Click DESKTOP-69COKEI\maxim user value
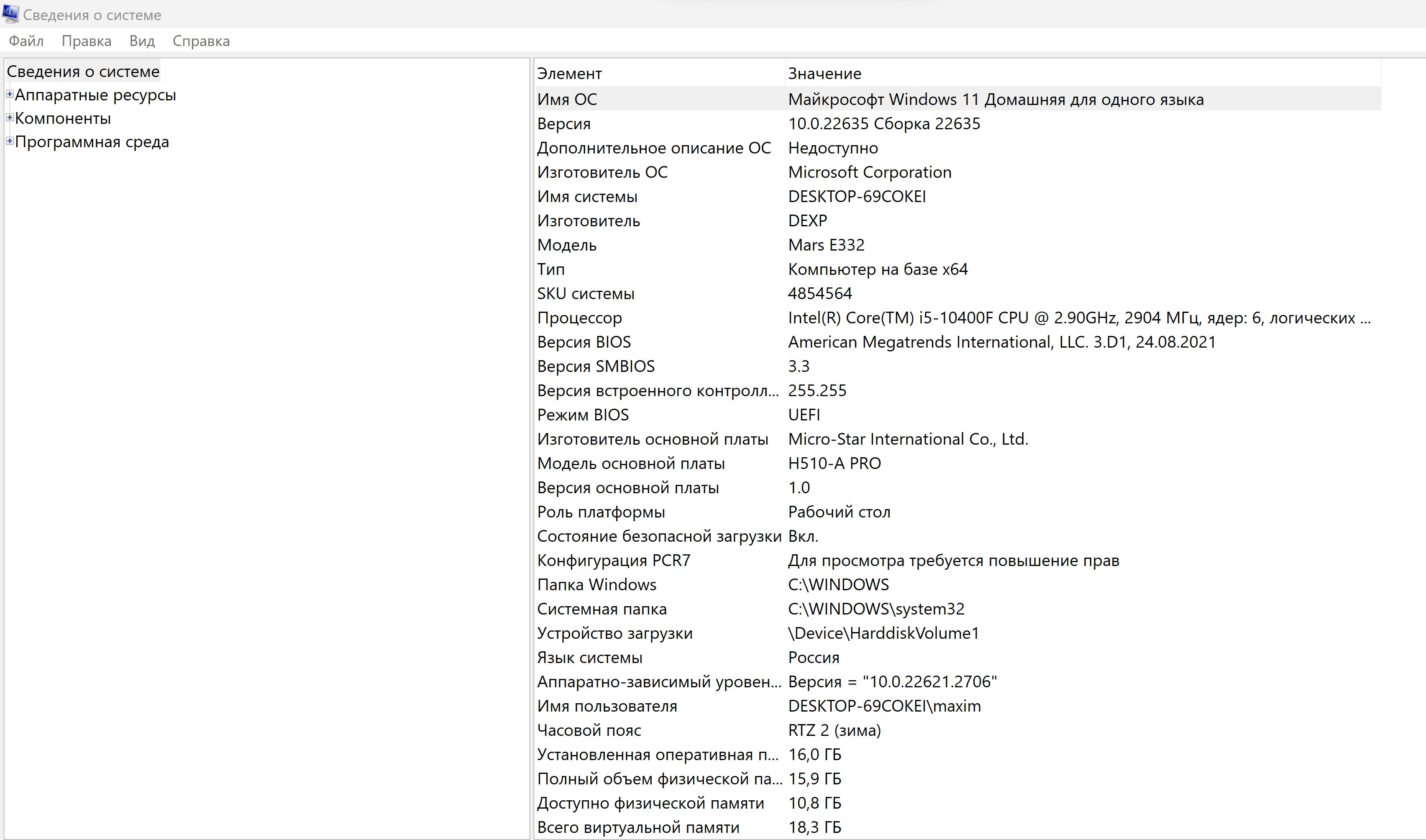1426x840 pixels. click(x=884, y=706)
